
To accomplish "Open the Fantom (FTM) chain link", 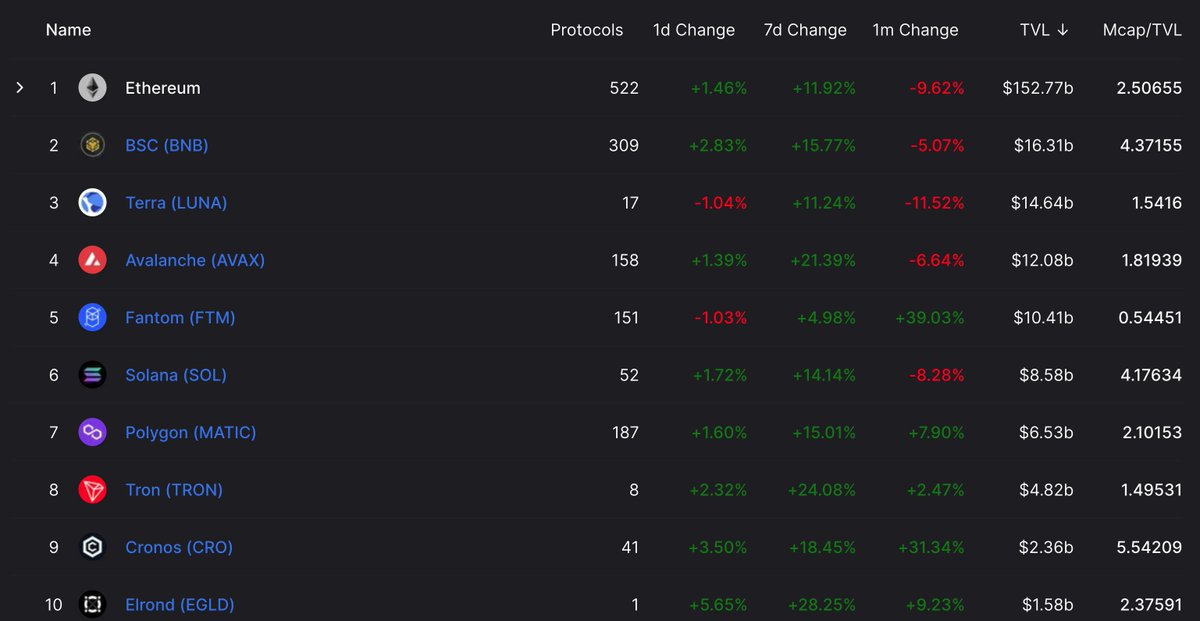I will [x=180, y=318].
